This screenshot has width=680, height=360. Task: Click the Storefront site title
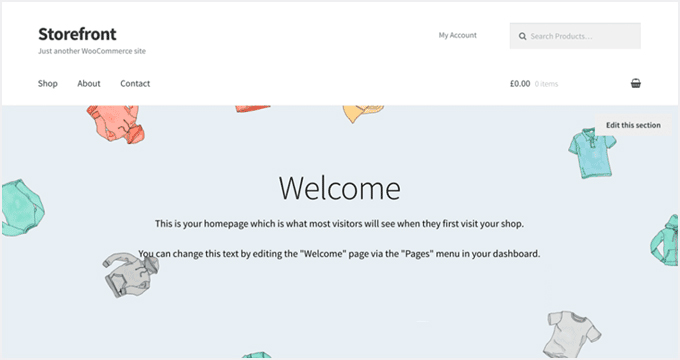click(77, 34)
